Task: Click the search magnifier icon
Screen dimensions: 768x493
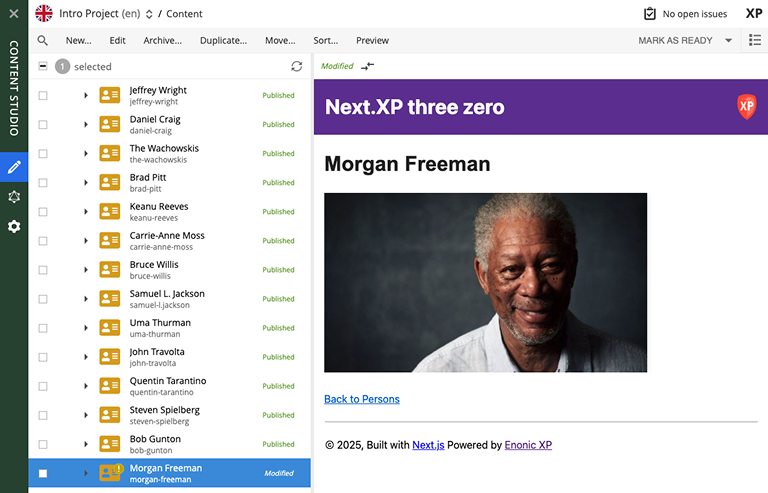Action: (x=43, y=41)
